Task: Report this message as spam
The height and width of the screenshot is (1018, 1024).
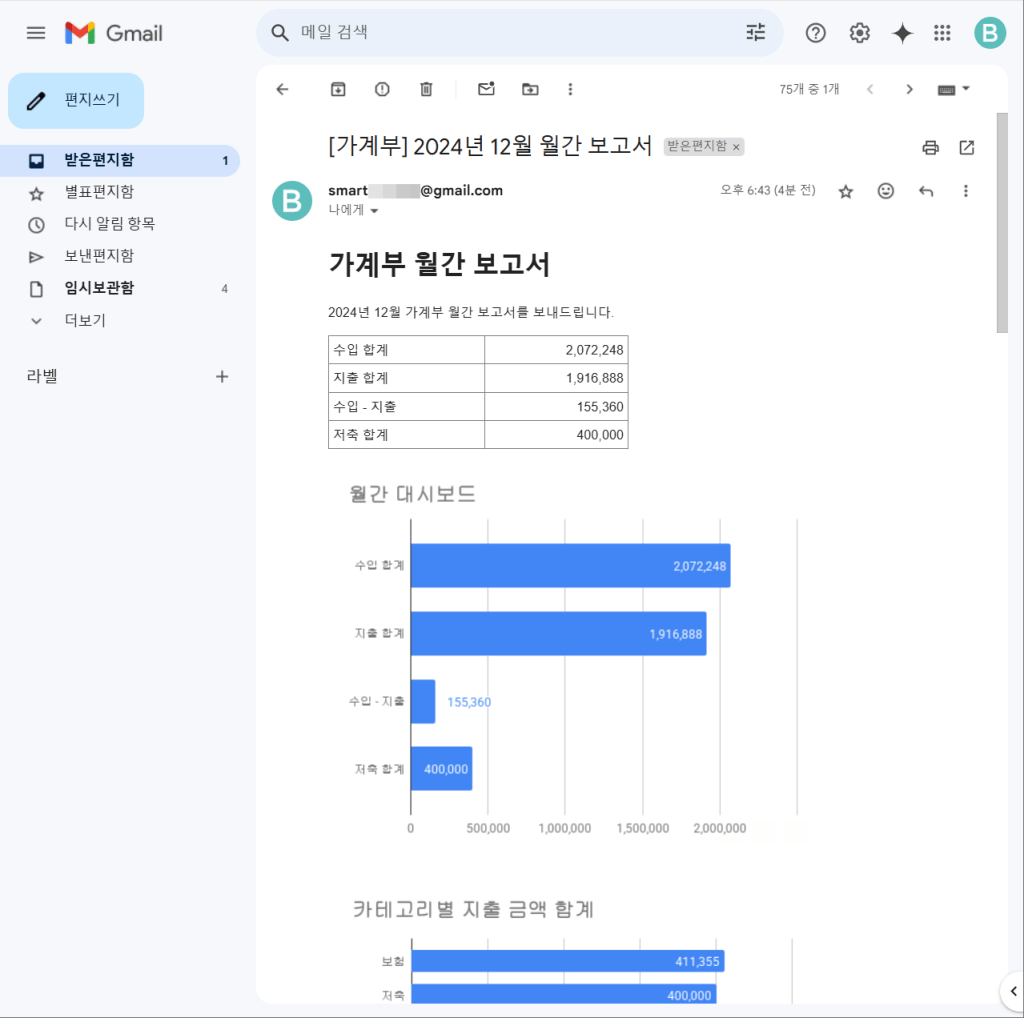Action: (382, 89)
